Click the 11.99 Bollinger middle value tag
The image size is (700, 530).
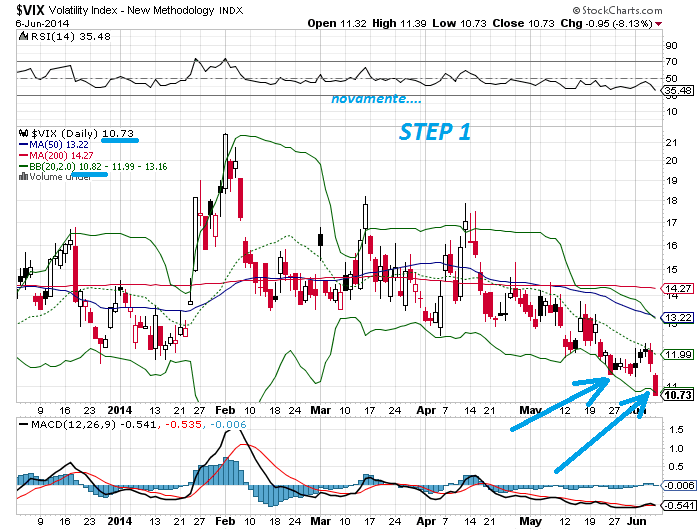pos(678,355)
